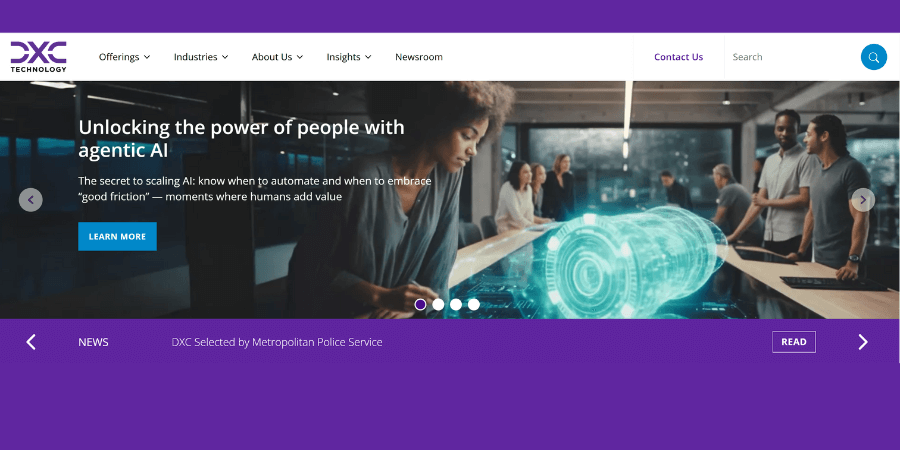Viewport: 900px width, 450px height.
Task: Go to previous hero slide arrow
Action: pyautogui.click(x=30, y=200)
